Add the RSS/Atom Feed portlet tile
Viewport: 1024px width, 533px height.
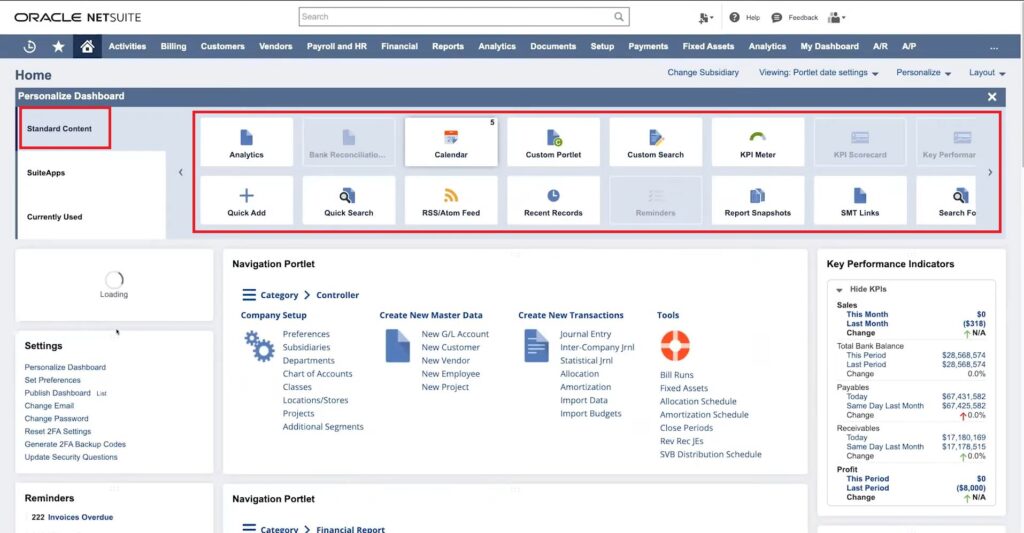pos(451,201)
